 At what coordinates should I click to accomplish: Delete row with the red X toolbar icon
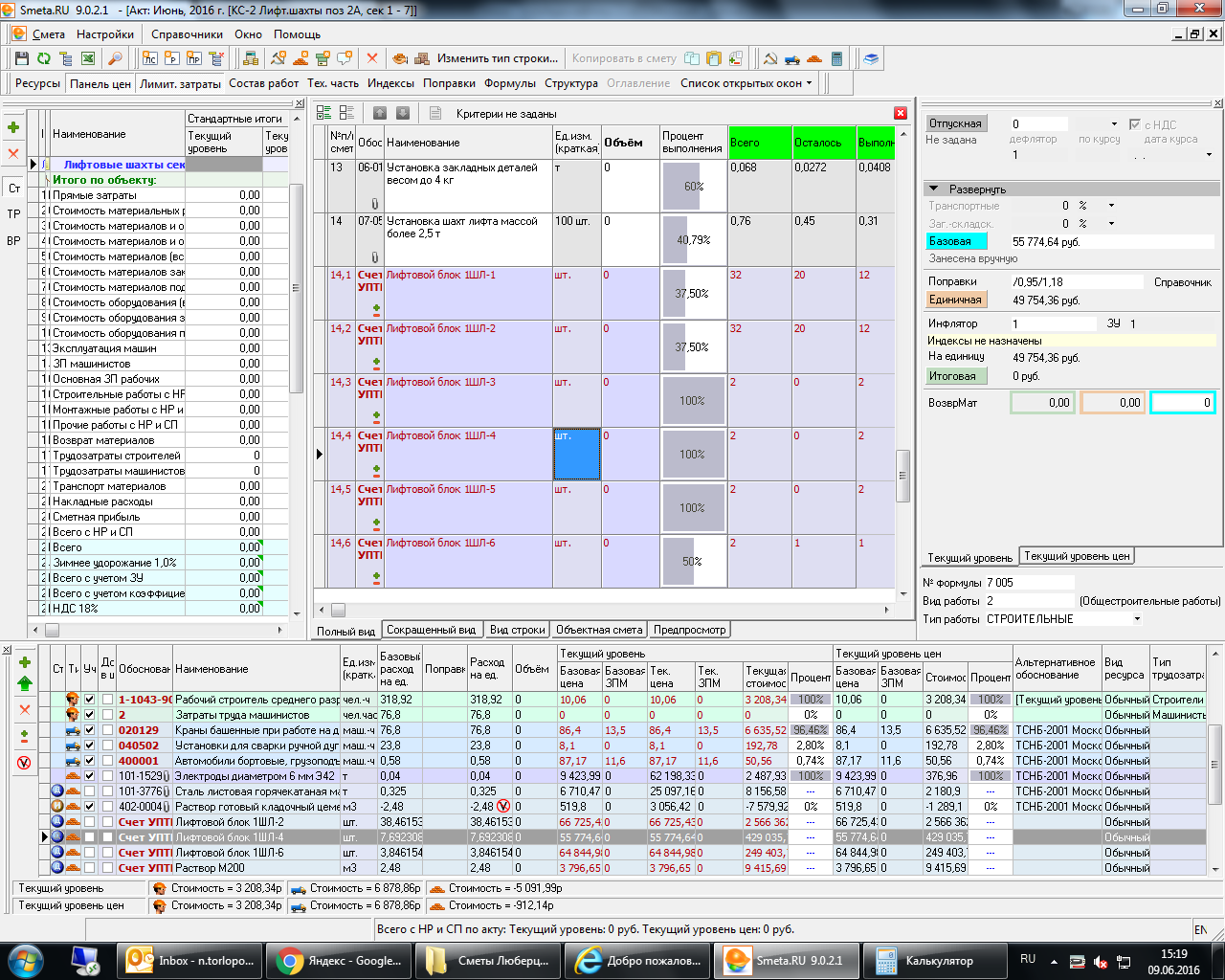pos(372,58)
